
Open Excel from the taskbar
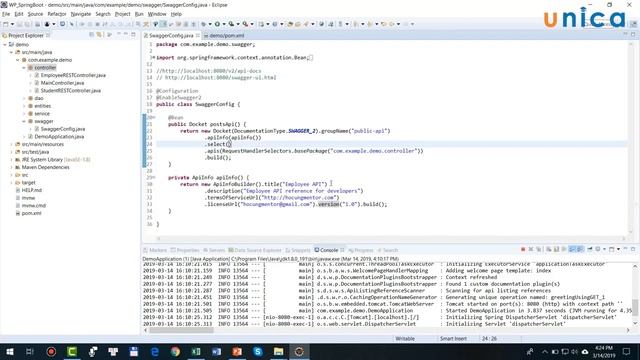[x=196, y=351]
